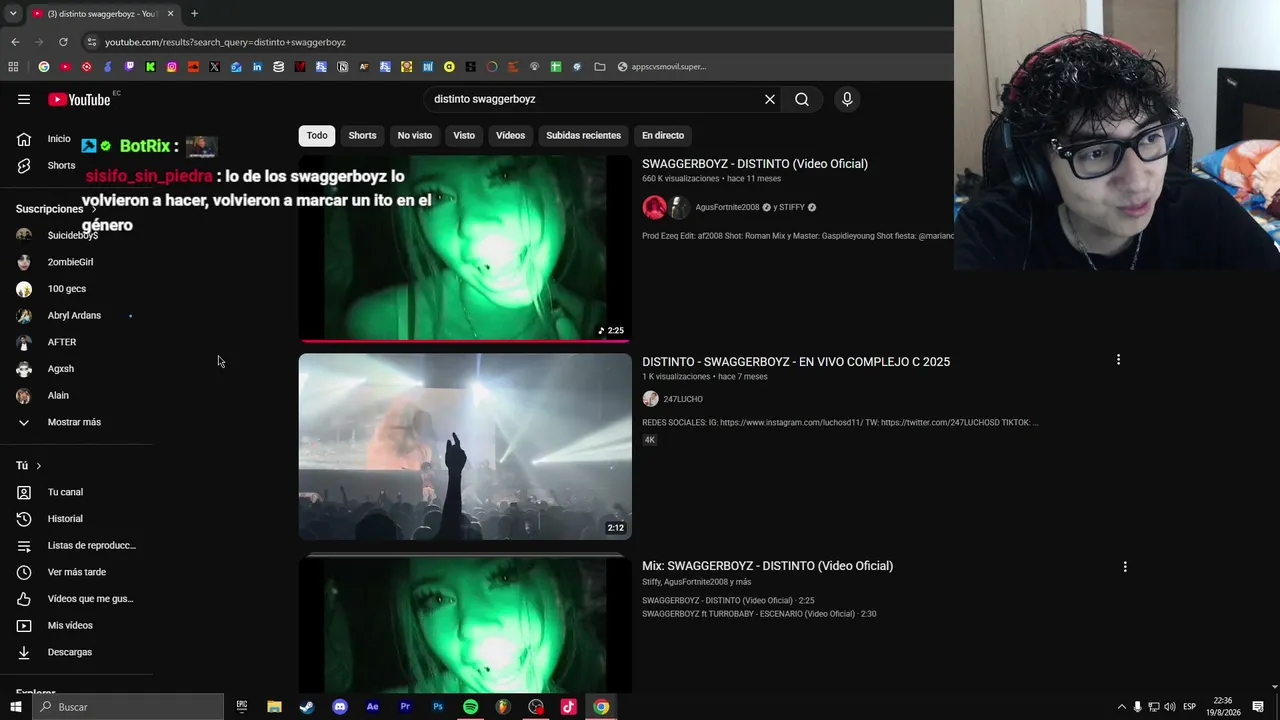Visit the 247LUCHO channel
Screen dimensions: 1280x720
683,399
